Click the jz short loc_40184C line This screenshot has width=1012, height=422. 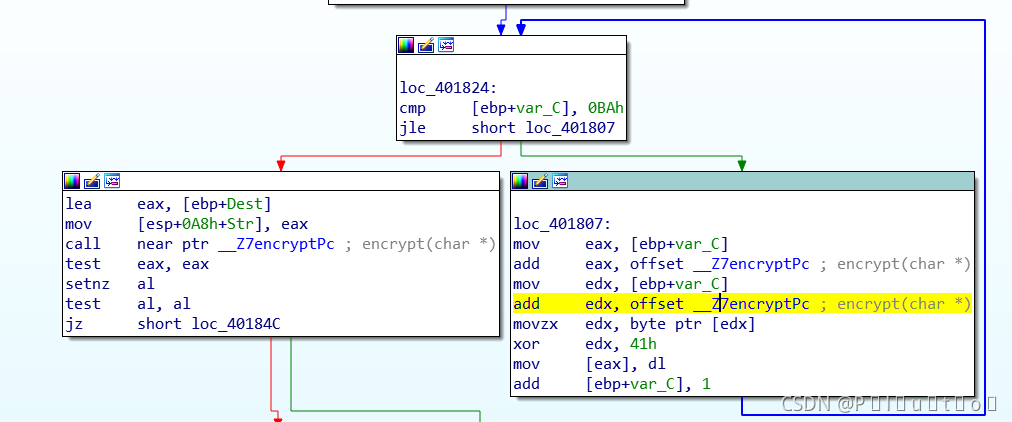click(172, 324)
